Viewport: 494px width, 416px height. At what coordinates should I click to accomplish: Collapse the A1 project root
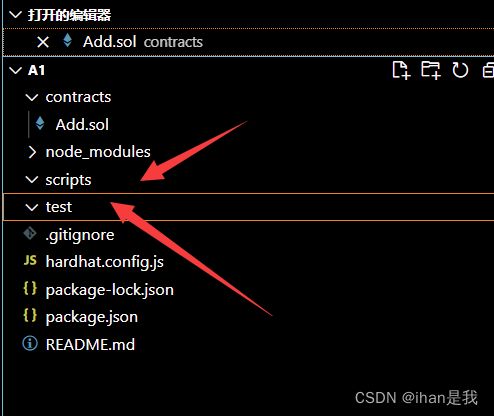pyautogui.click(x=15, y=70)
